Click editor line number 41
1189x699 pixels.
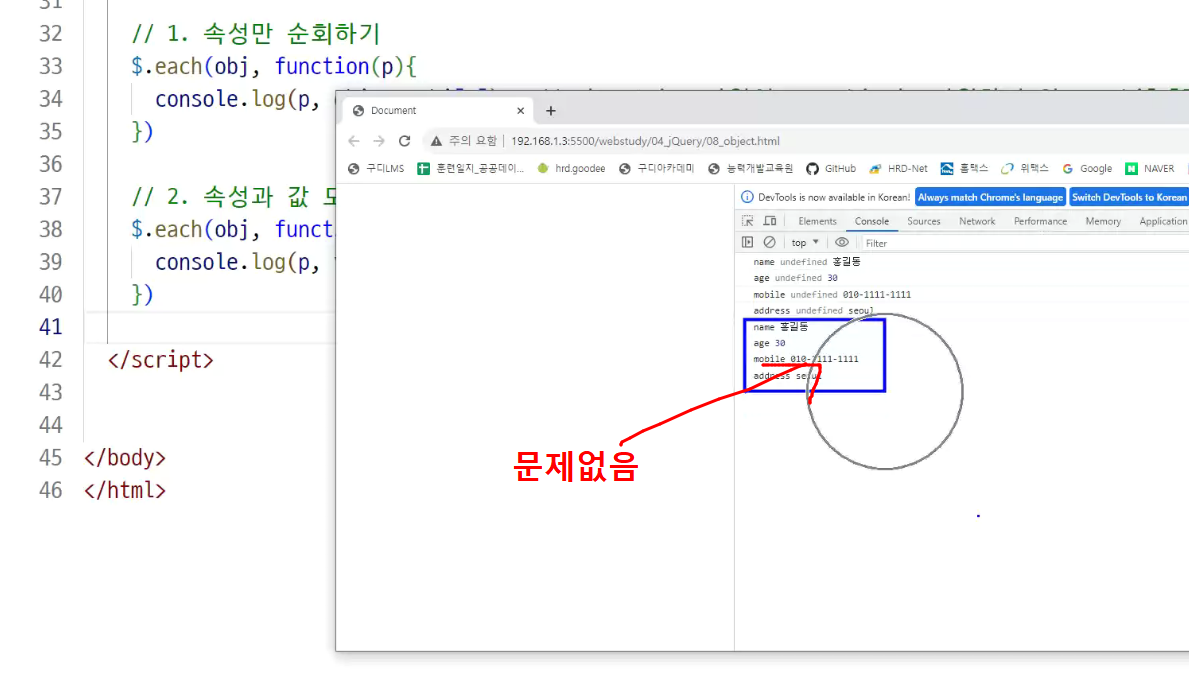(x=51, y=327)
